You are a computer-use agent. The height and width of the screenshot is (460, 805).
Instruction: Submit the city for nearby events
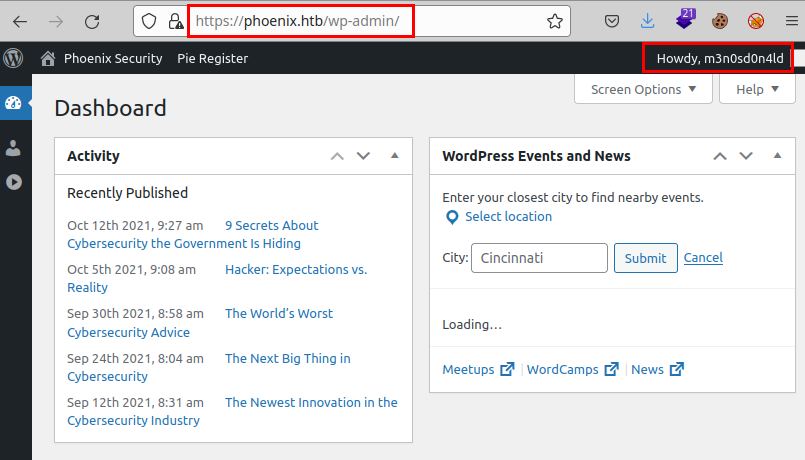click(645, 258)
